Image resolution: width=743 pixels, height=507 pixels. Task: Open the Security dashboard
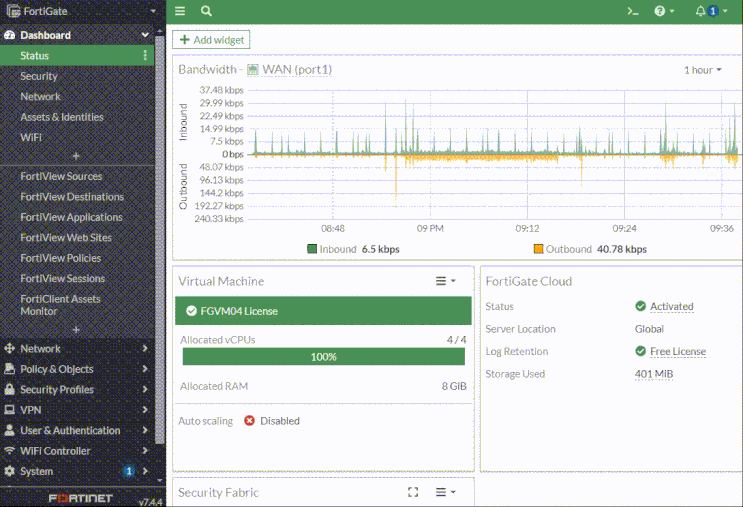(x=39, y=76)
